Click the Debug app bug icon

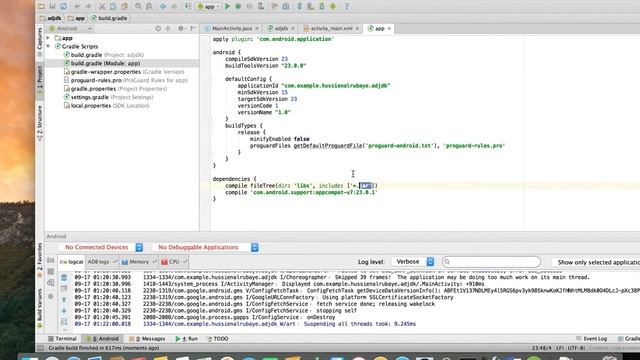click(238, 6)
